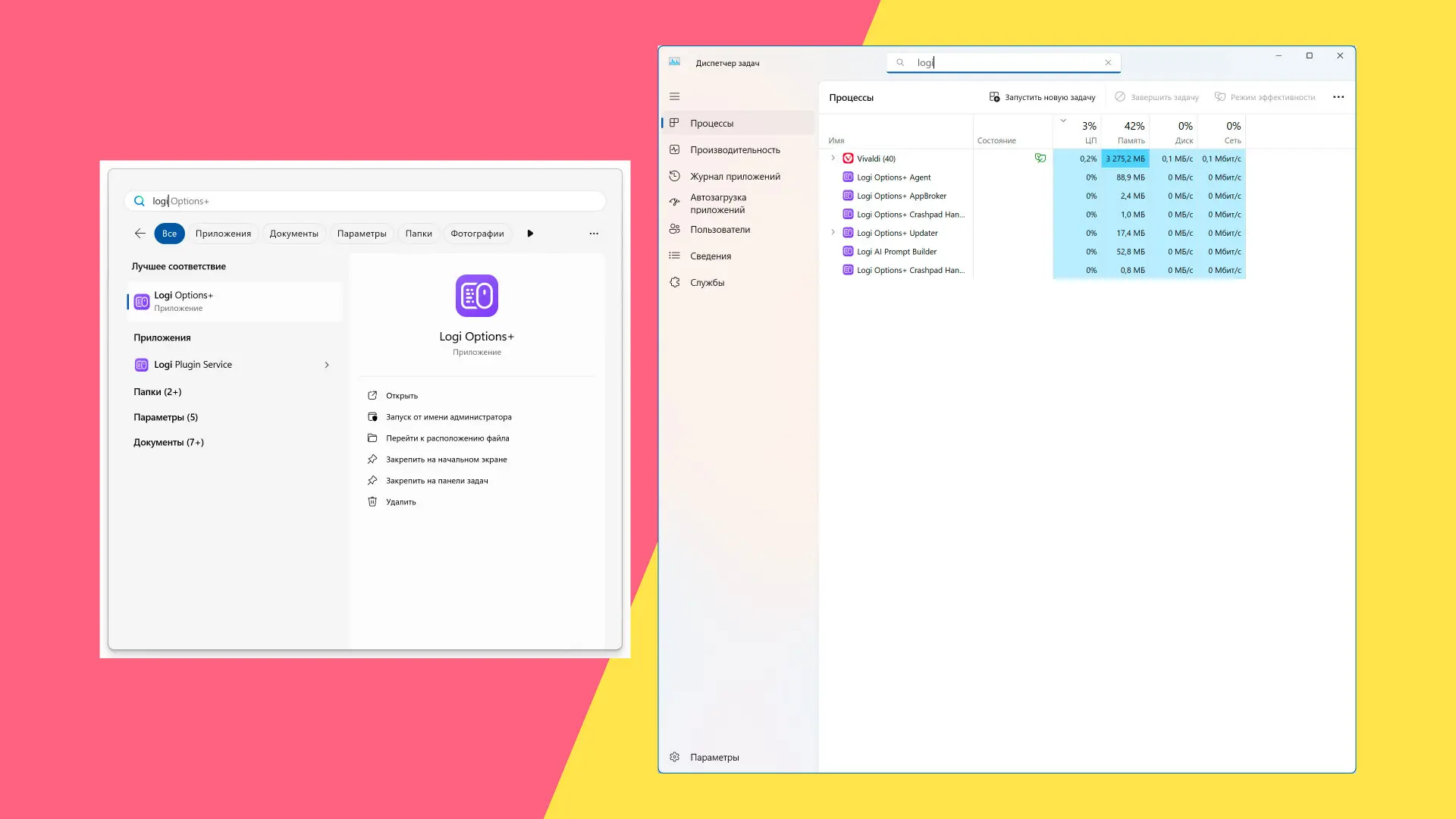Select the last Logi Options+ Crashpad Handler (0,8 МБ)
This screenshot has height=819, width=1456.
click(x=1035, y=270)
